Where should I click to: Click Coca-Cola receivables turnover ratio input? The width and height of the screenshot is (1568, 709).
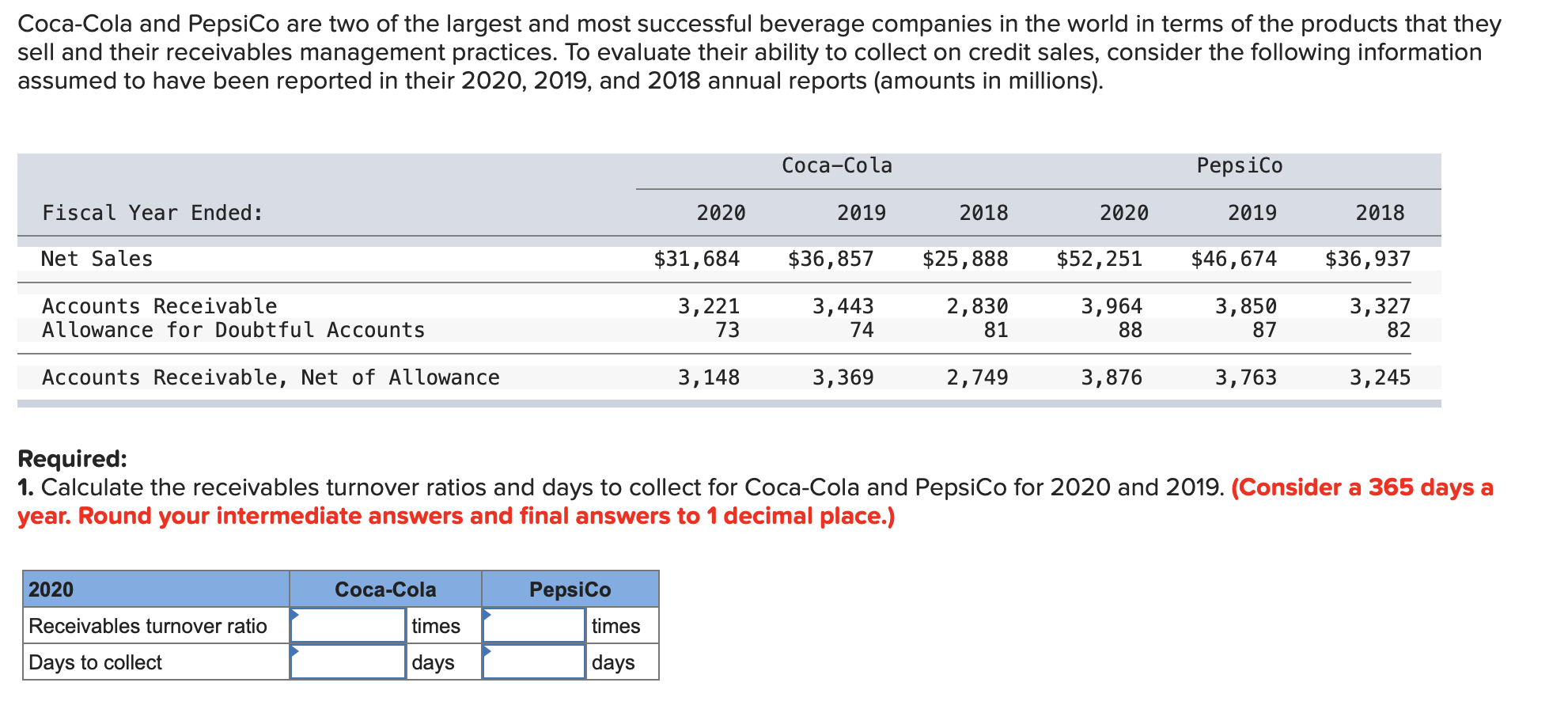[x=348, y=625]
